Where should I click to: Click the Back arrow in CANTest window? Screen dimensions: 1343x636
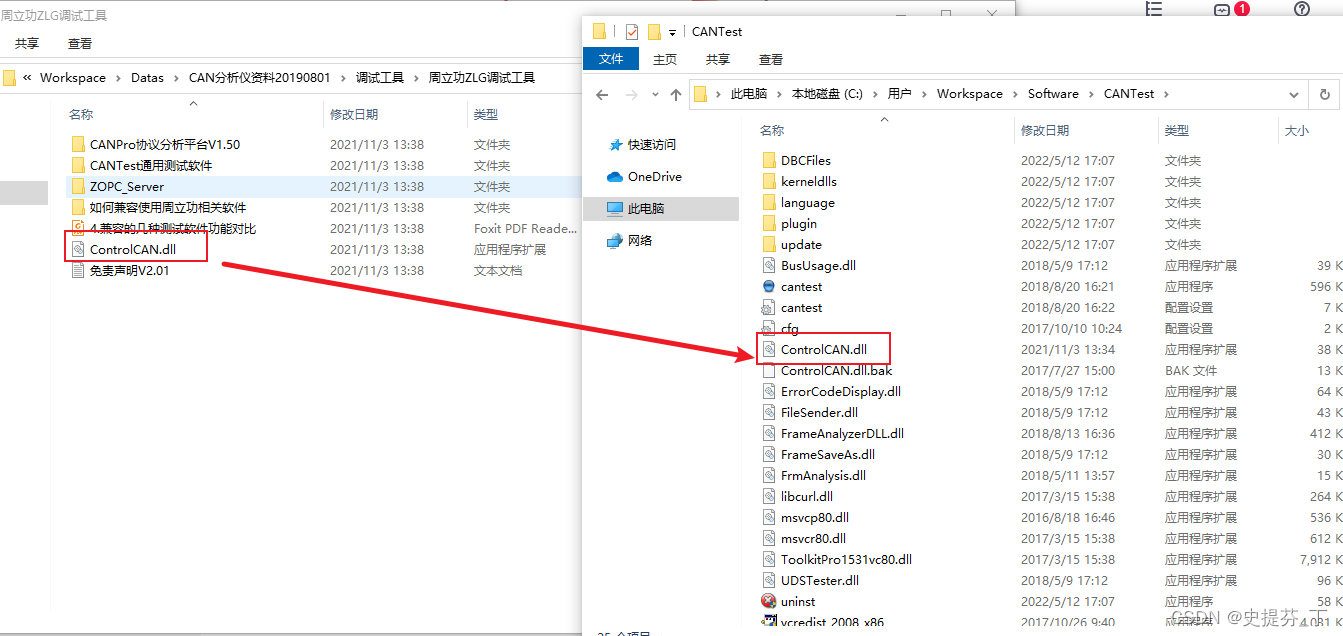point(602,95)
